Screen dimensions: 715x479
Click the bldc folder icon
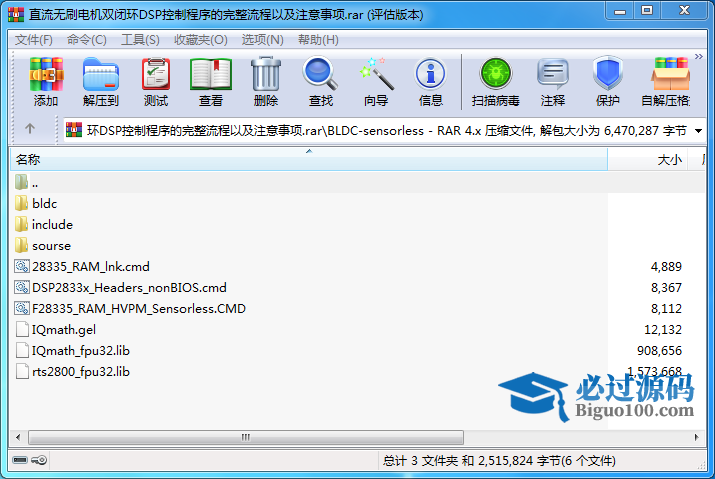(21, 203)
